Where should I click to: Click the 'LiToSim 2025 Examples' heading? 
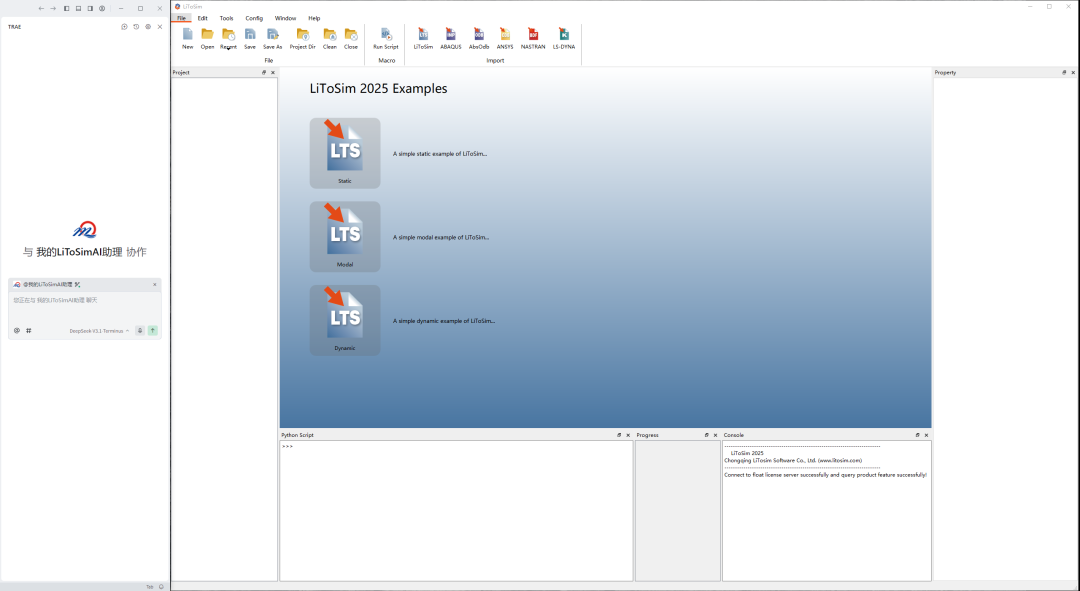pyautogui.click(x=378, y=88)
